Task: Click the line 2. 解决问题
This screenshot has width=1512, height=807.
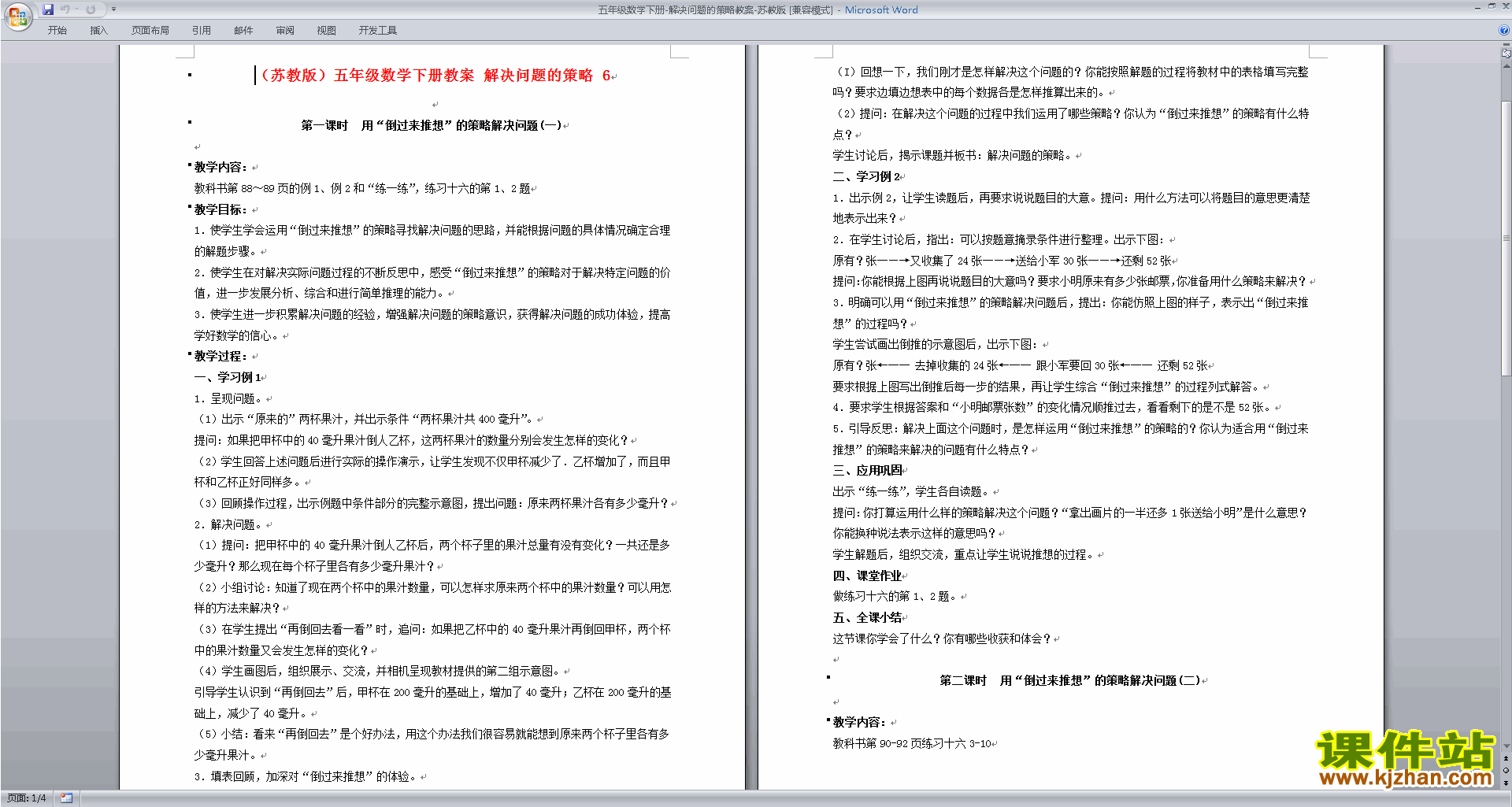Action: tap(230, 524)
